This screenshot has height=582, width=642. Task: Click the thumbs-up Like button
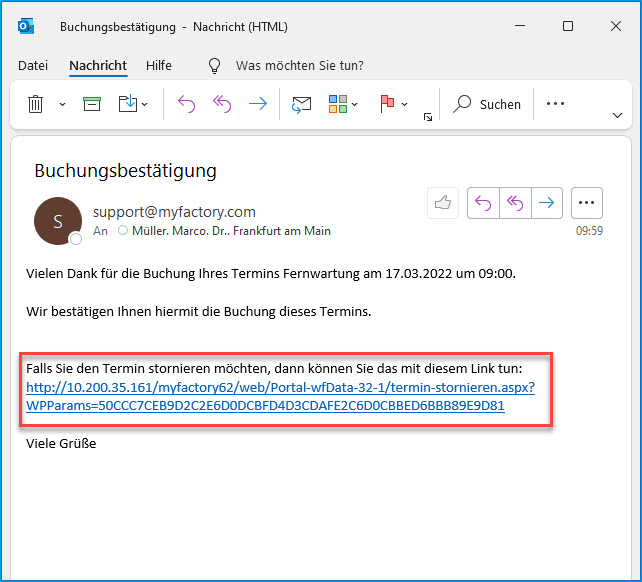pyautogui.click(x=443, y=203)
